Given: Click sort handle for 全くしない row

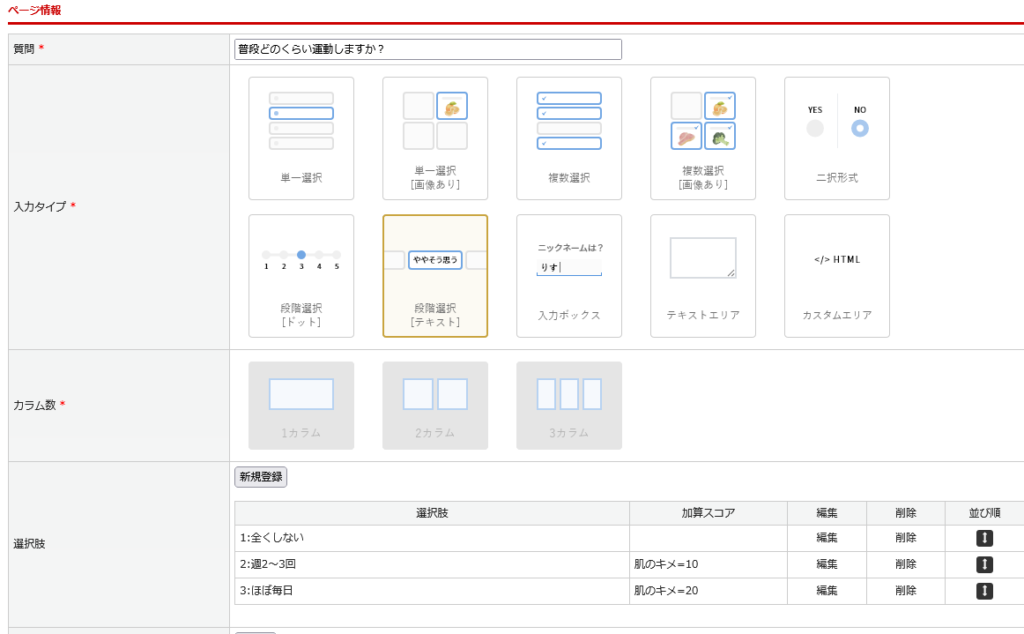Looking at the screenshot, I should [x=984, y=538].
